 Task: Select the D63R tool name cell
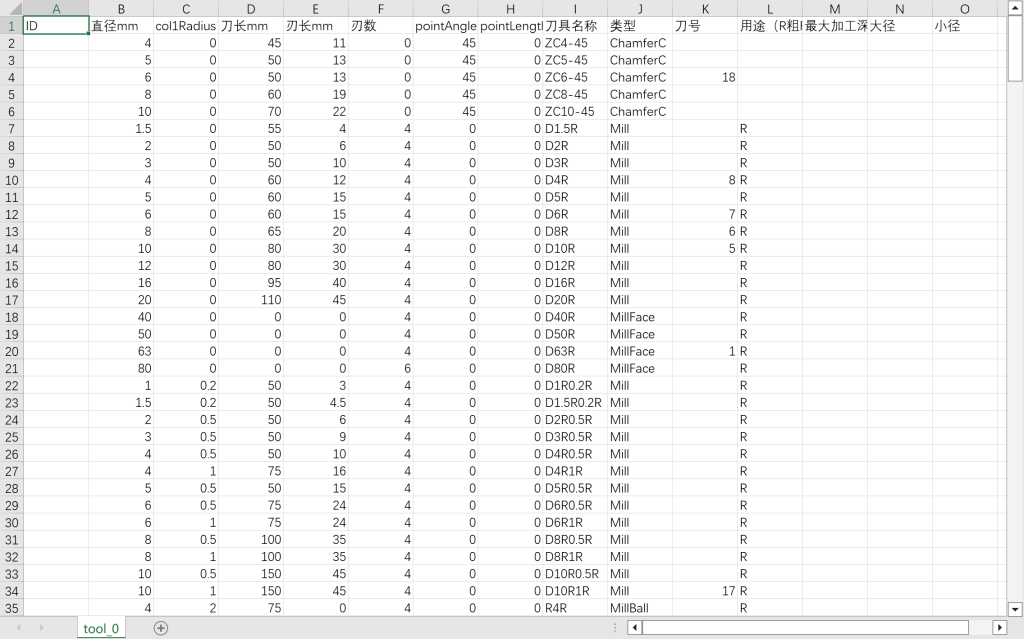(x=575, y=351)
